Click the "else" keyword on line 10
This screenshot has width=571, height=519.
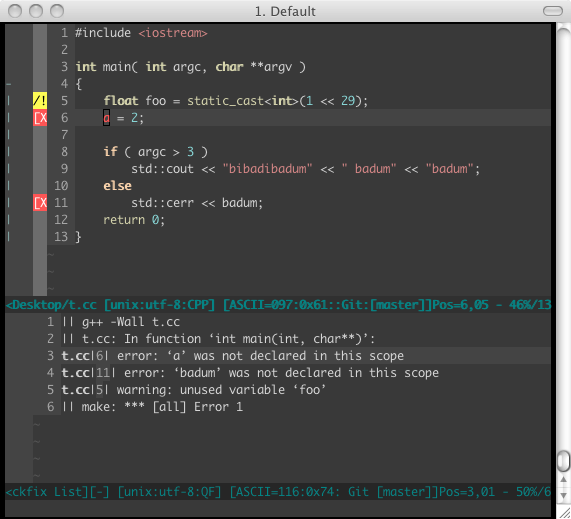pyautogui.click(x=117, y=186)
